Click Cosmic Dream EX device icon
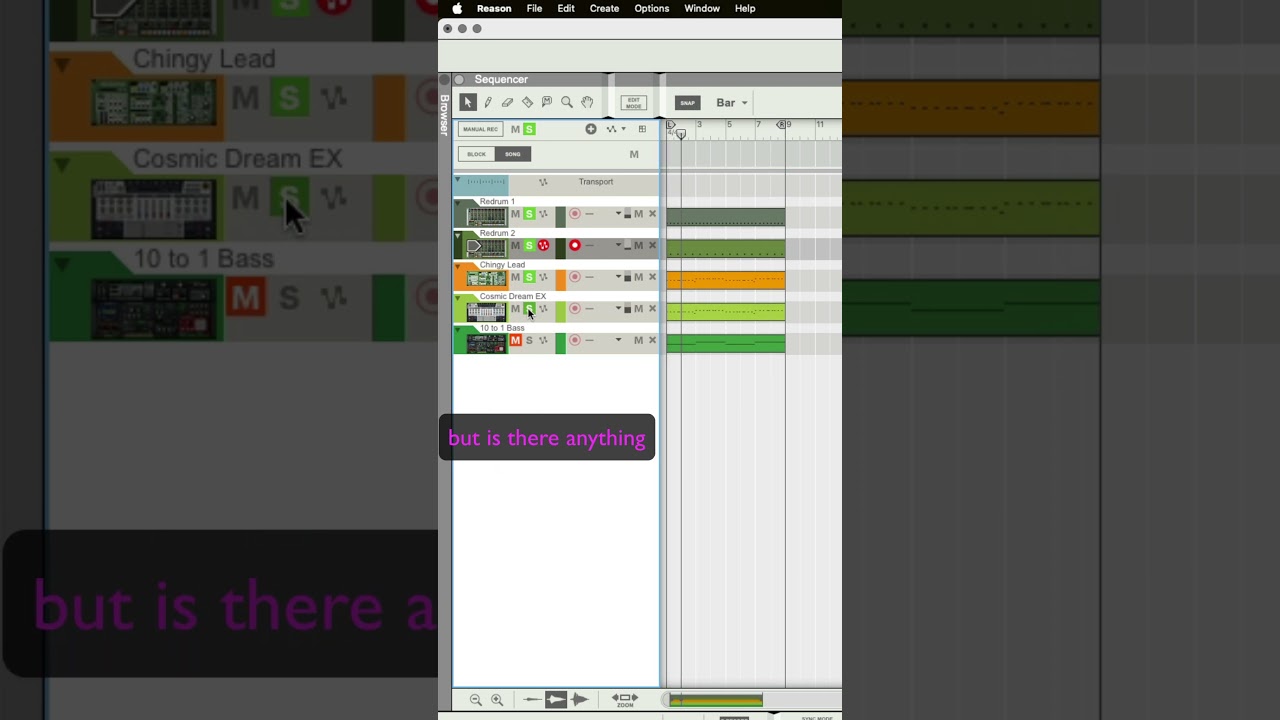This screenshot has width=1280, height=720. (486, 310)
